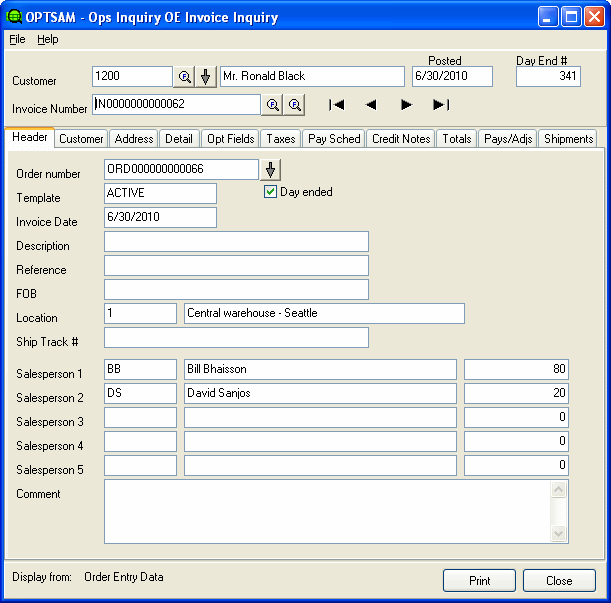Select the Shipments tab
The width and height of the screenshot is (611, 603).
568,139
